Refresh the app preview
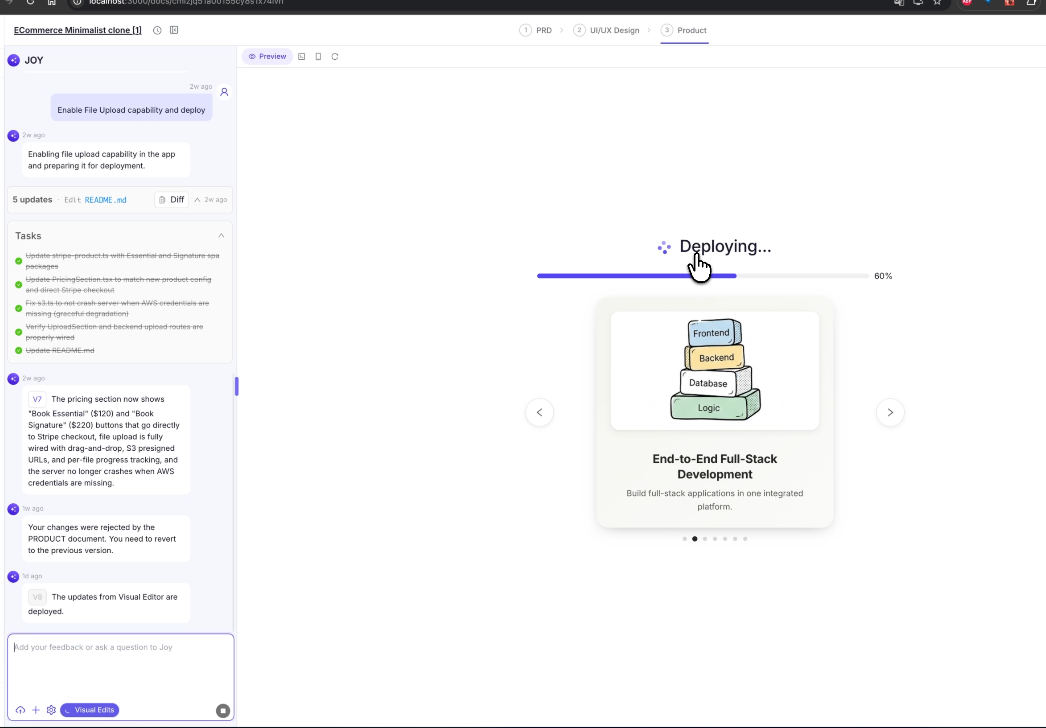The image size is (1046, 728). 335,56
